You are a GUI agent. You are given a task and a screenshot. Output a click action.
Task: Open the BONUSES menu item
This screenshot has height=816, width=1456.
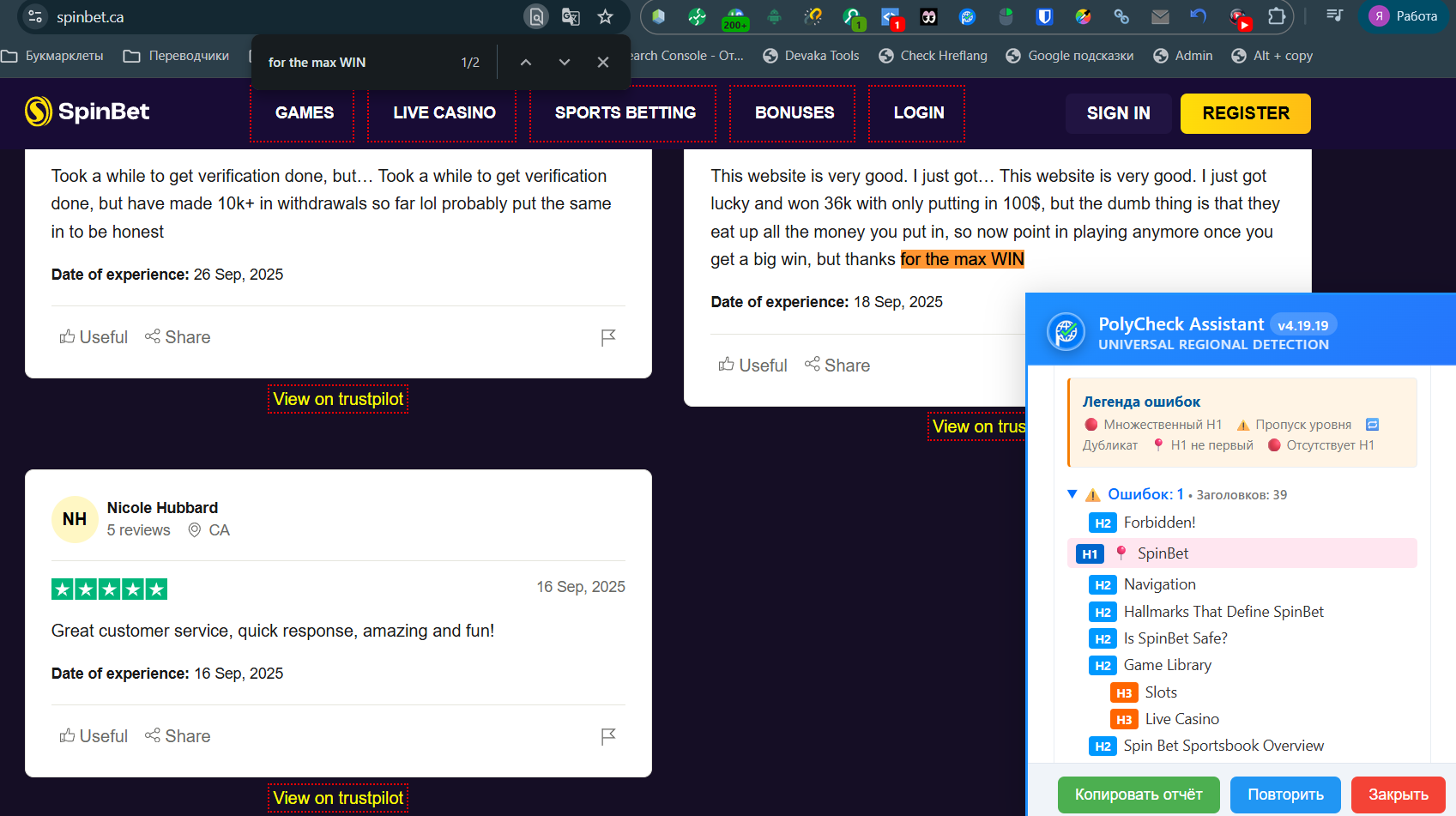(794, 113)
